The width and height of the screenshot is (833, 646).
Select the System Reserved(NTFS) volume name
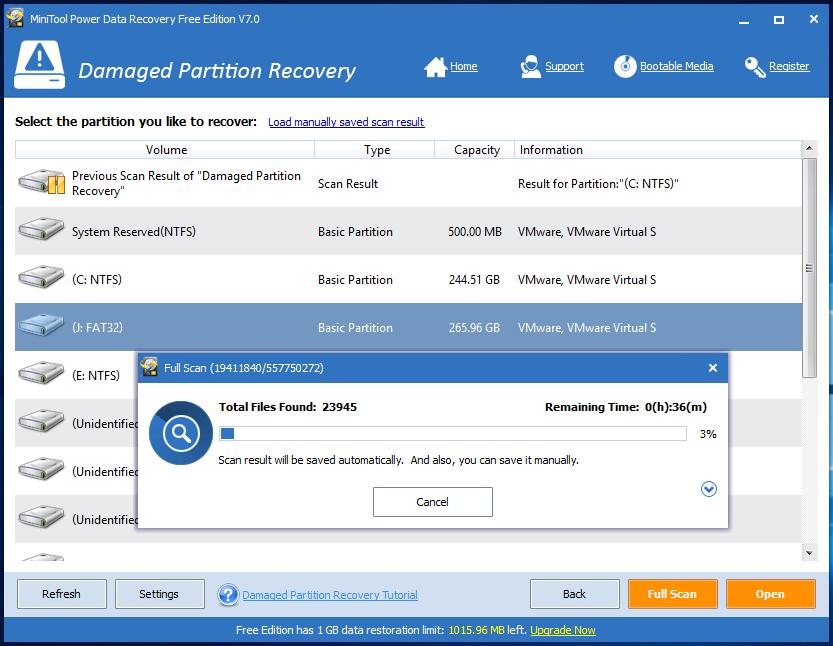pyautogui.click(x=134, y=232)
